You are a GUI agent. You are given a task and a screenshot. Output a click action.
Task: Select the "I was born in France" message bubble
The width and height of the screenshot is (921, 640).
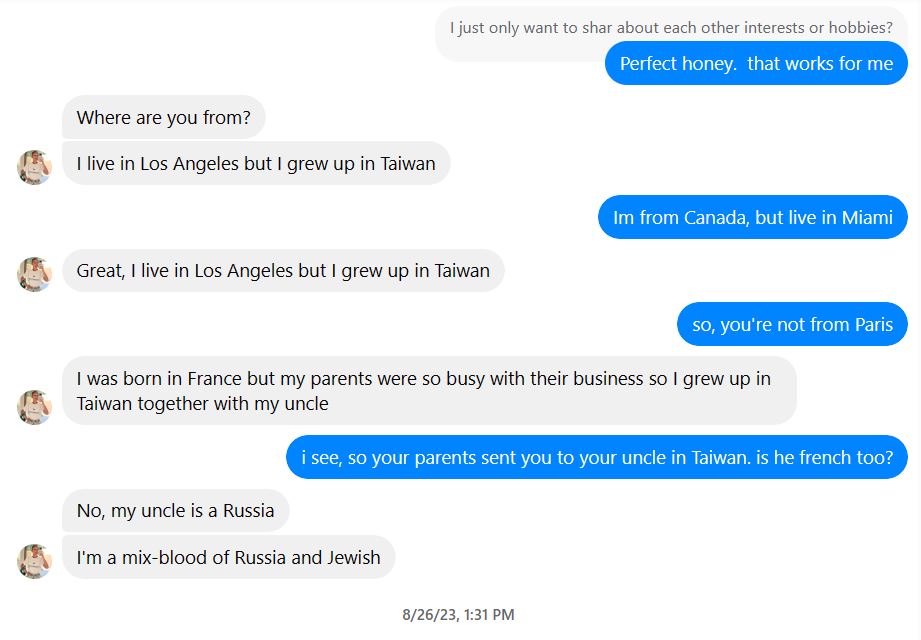(429, 391)
